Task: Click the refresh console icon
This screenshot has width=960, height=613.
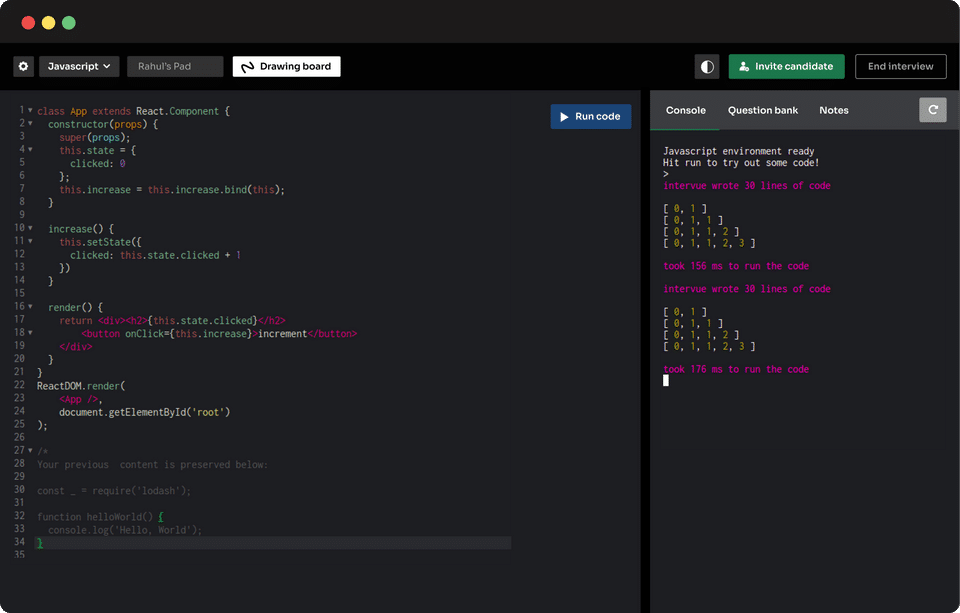Action: (932, 110)
